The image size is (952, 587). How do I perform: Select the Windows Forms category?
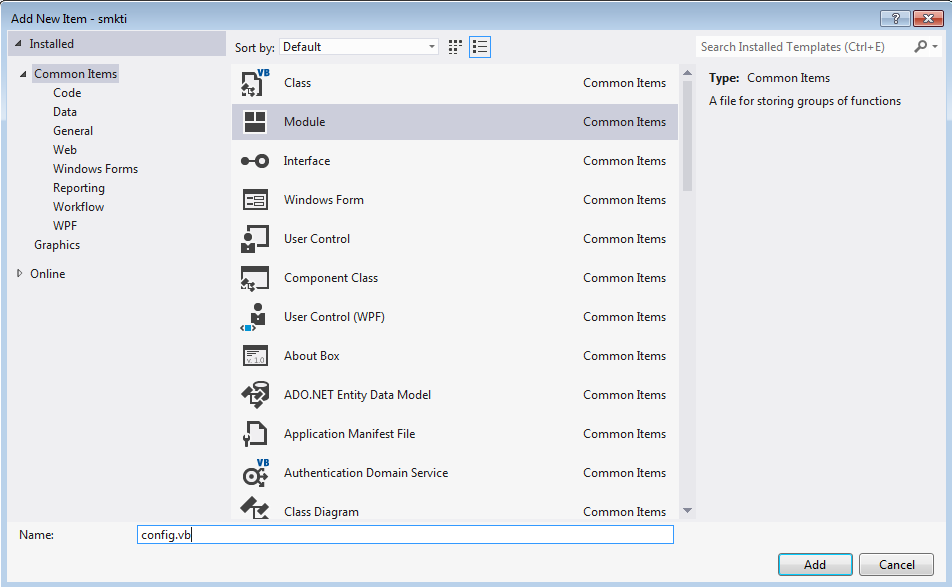(x=95, y=169)
